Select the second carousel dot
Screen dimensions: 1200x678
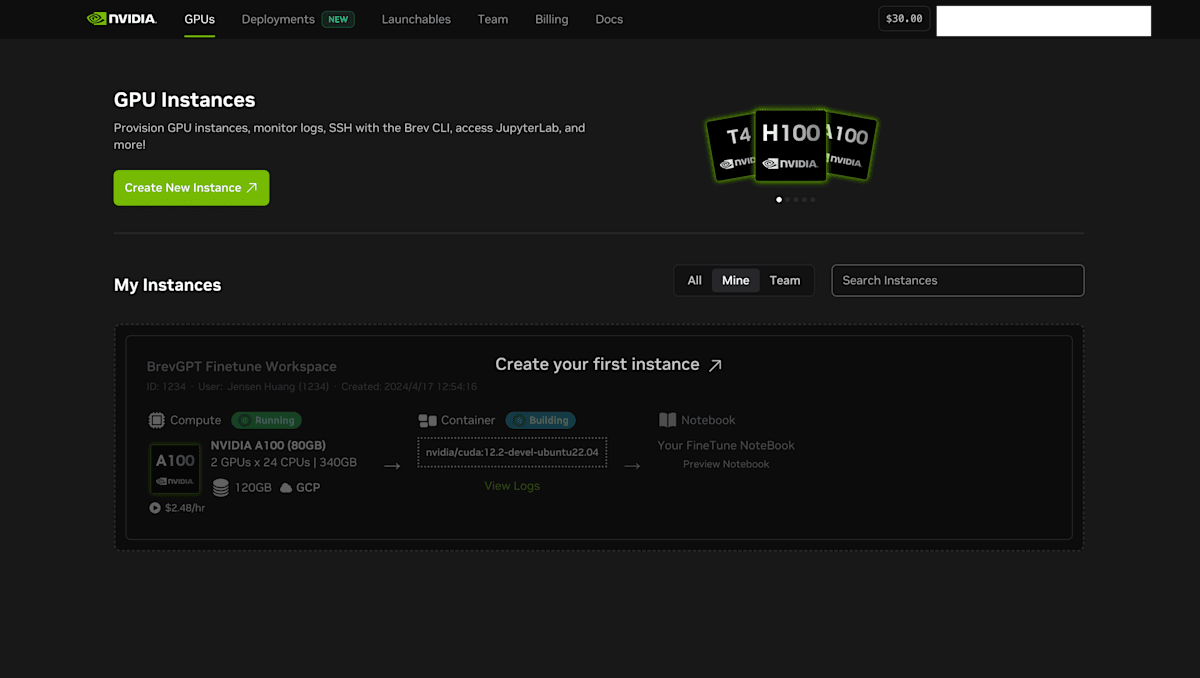(787, 199)
